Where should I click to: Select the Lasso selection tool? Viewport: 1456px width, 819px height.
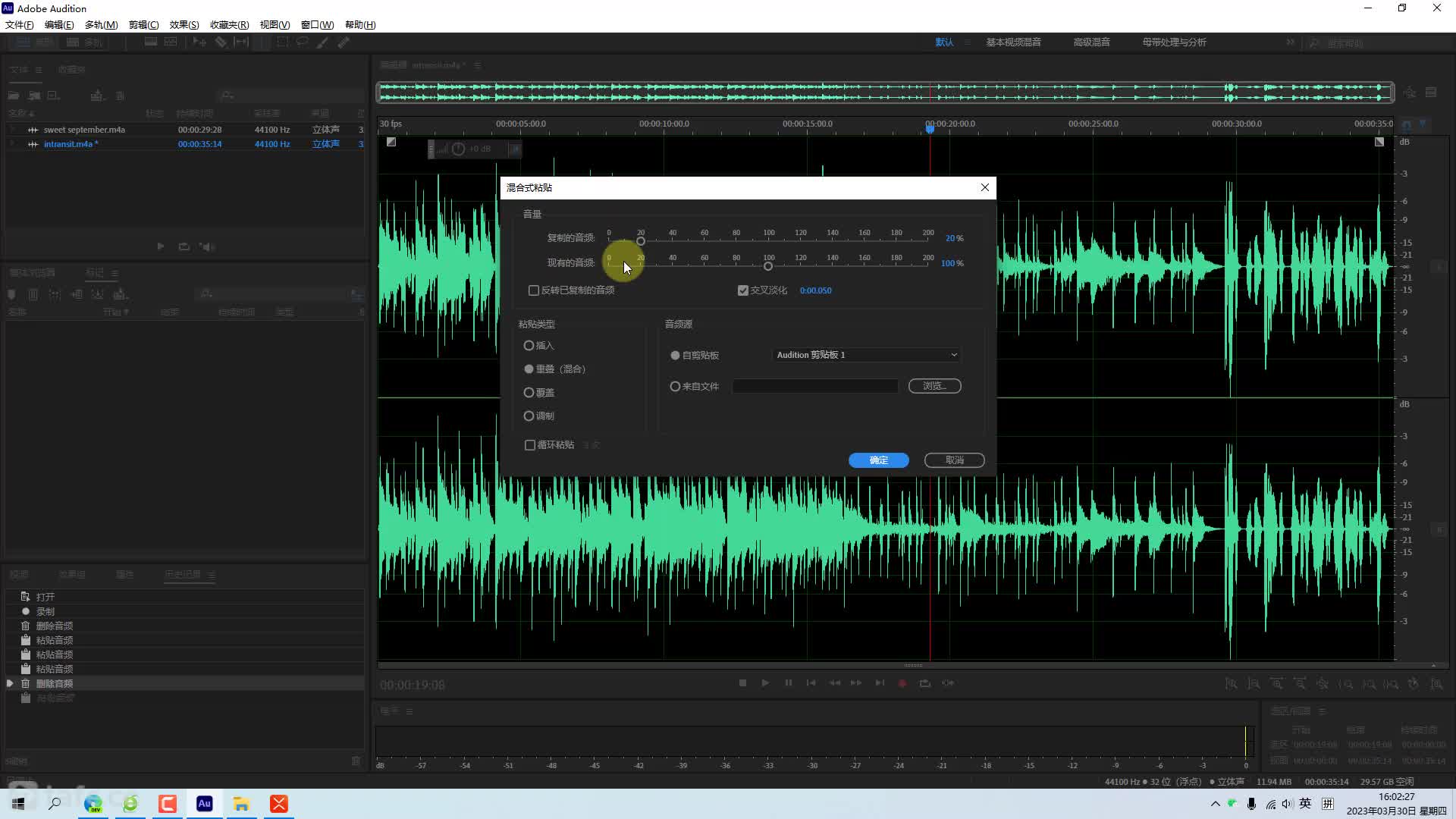point(303,42)
